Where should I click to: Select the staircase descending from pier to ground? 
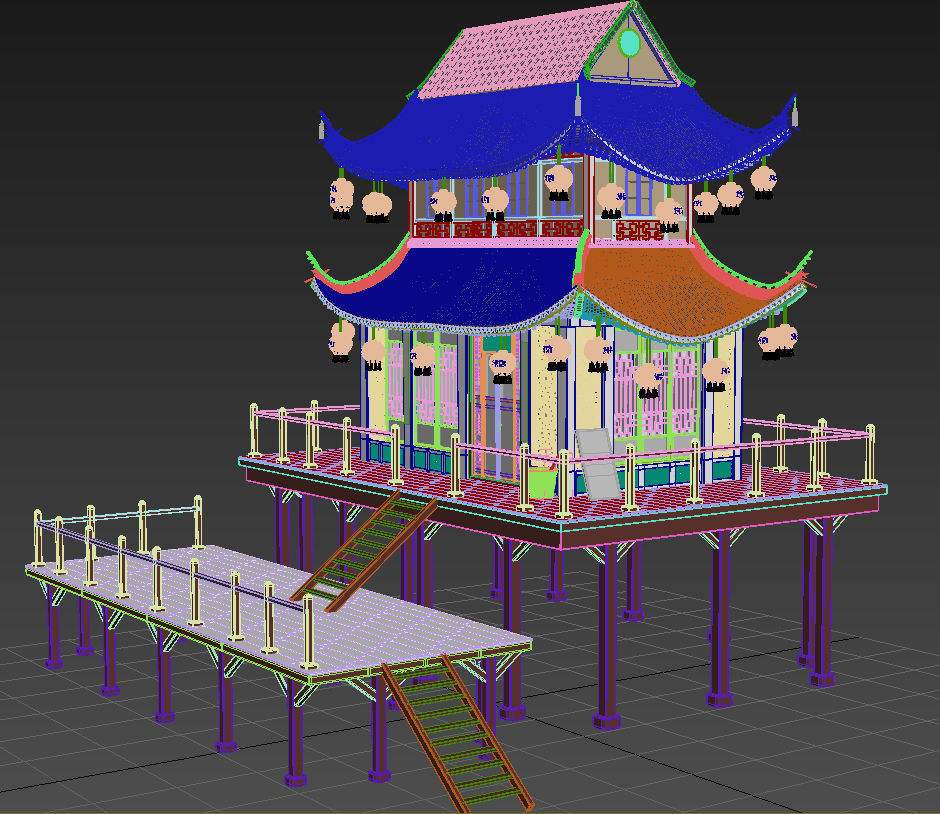pos(457,732)
